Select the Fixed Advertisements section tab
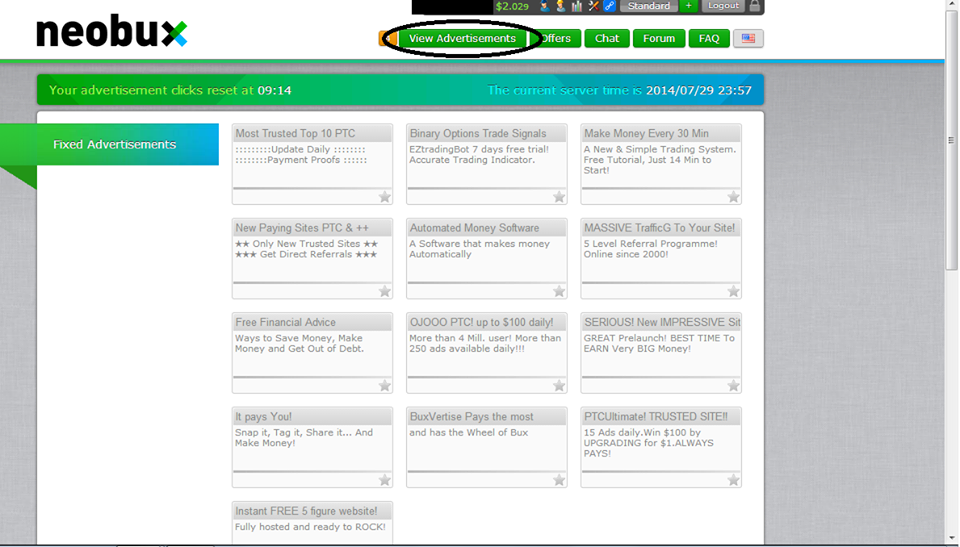Viewport: 960px width, 547px height. (x=114, y=145)
